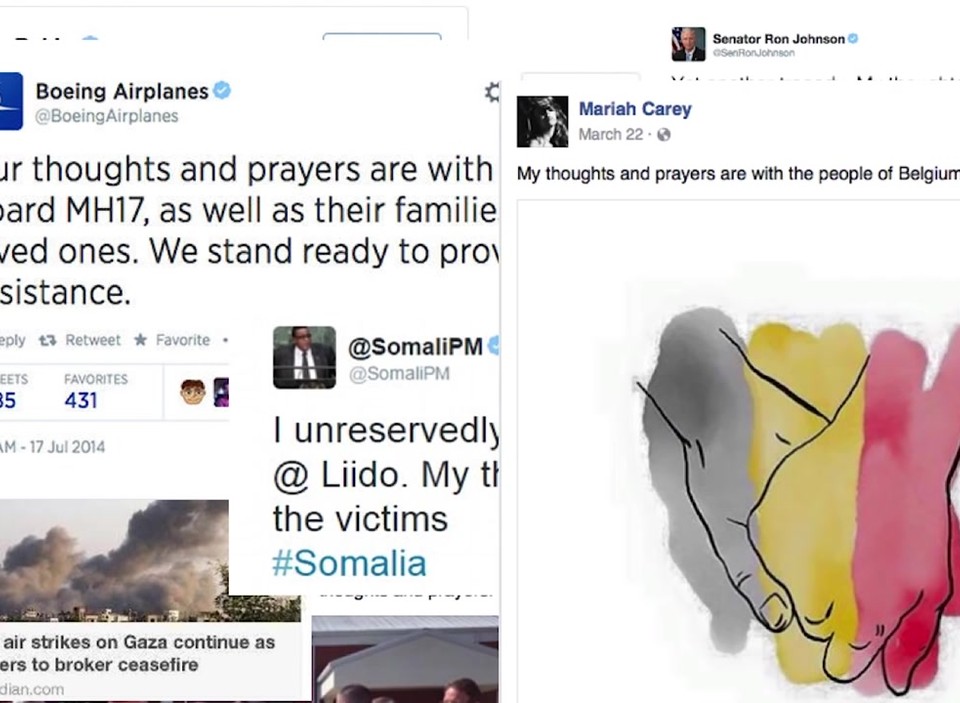Screen dimensions: 960x703
Task: Click the SomaliPM profile photo
Action: point(304,358)
